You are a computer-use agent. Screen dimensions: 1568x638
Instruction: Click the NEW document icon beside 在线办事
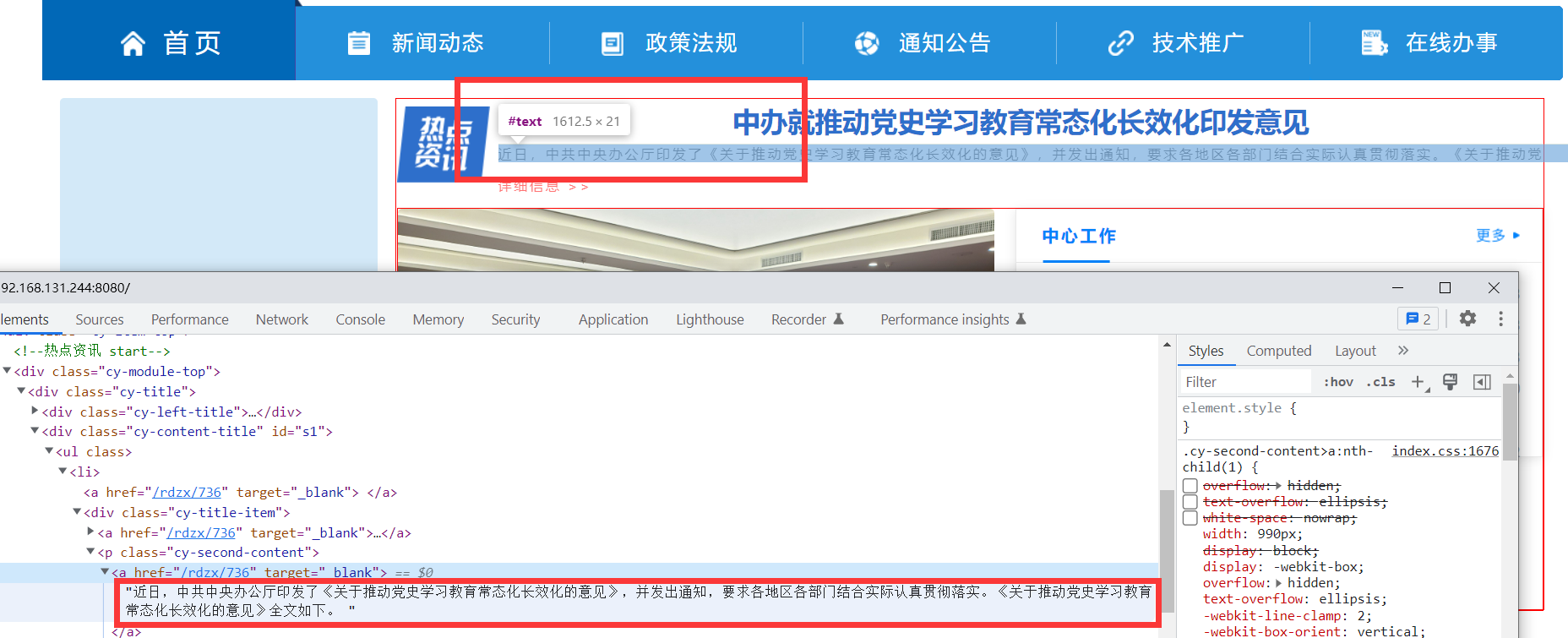click(1375, 43)
